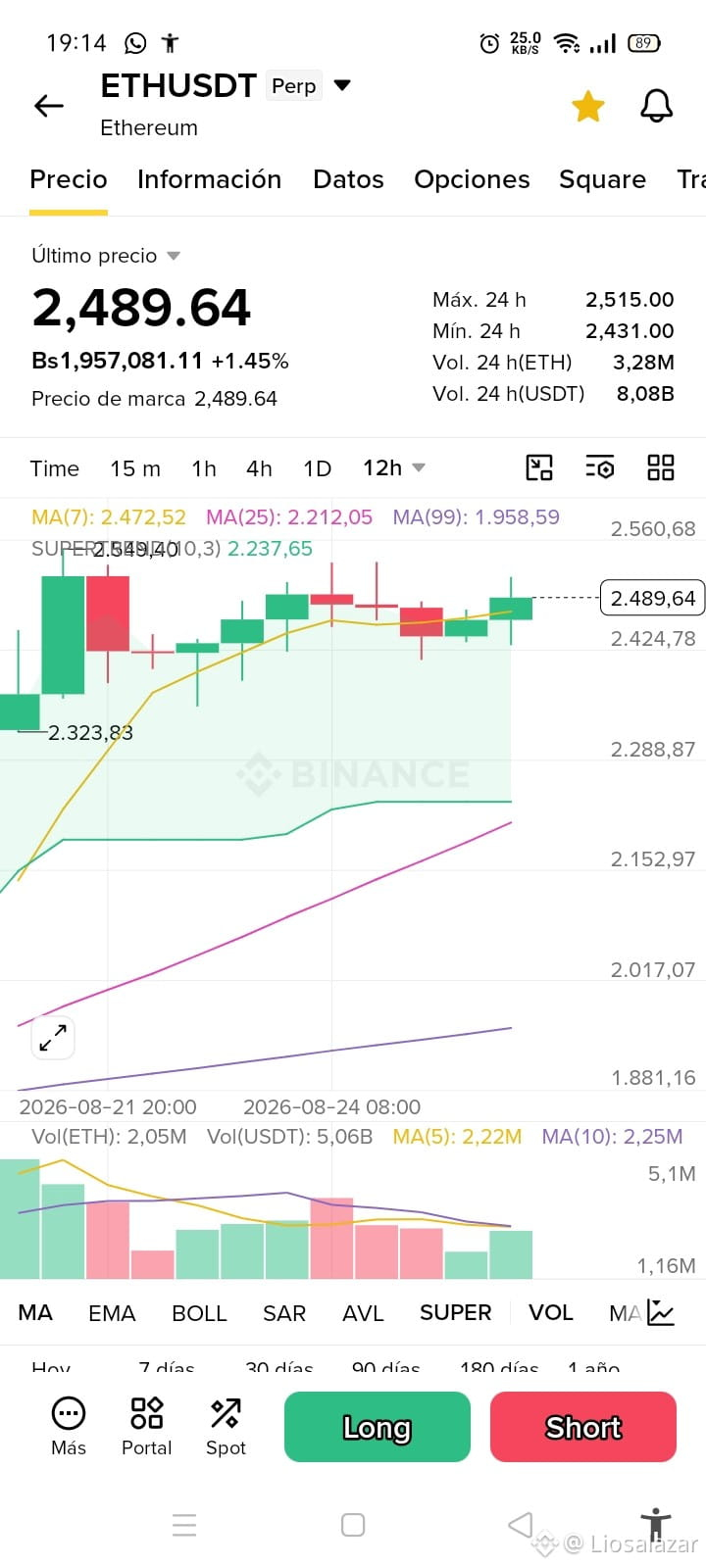The image size is (706, 1568).
Task: Toggle the VOL sub-indicator
Action: pyautogui.click(x=550, y=1312)
